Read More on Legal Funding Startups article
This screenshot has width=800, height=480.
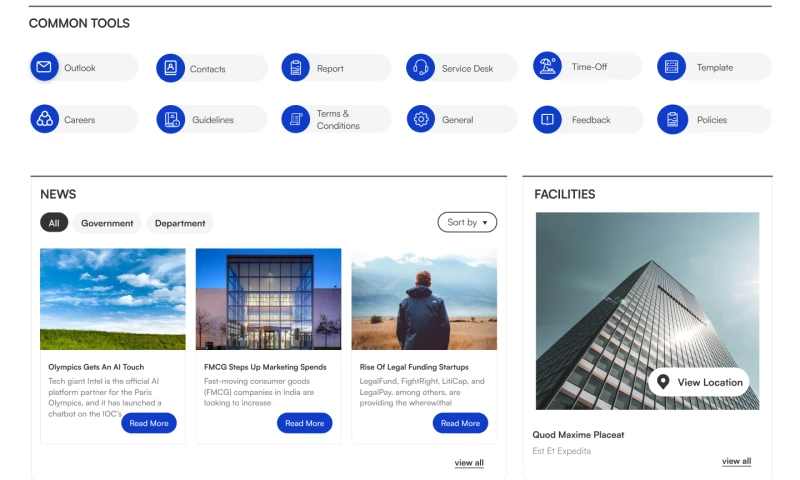click(460, 423)
